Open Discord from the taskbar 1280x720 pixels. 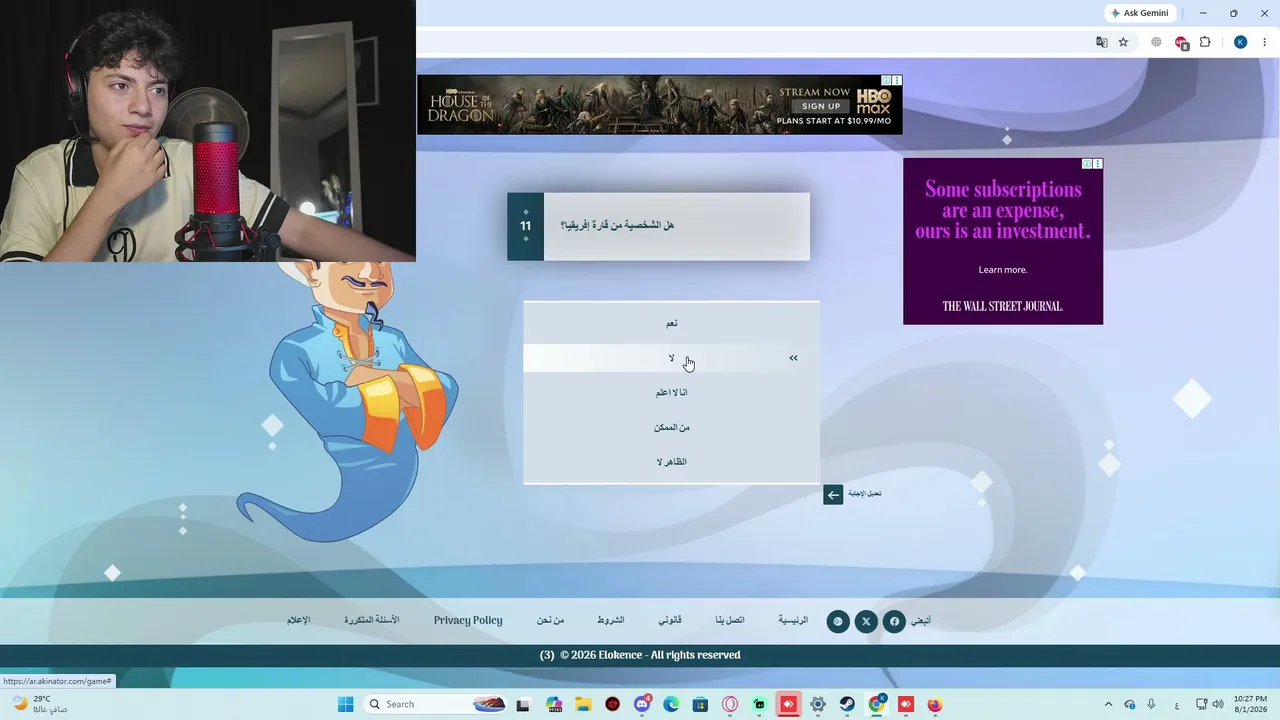(642, 705)
